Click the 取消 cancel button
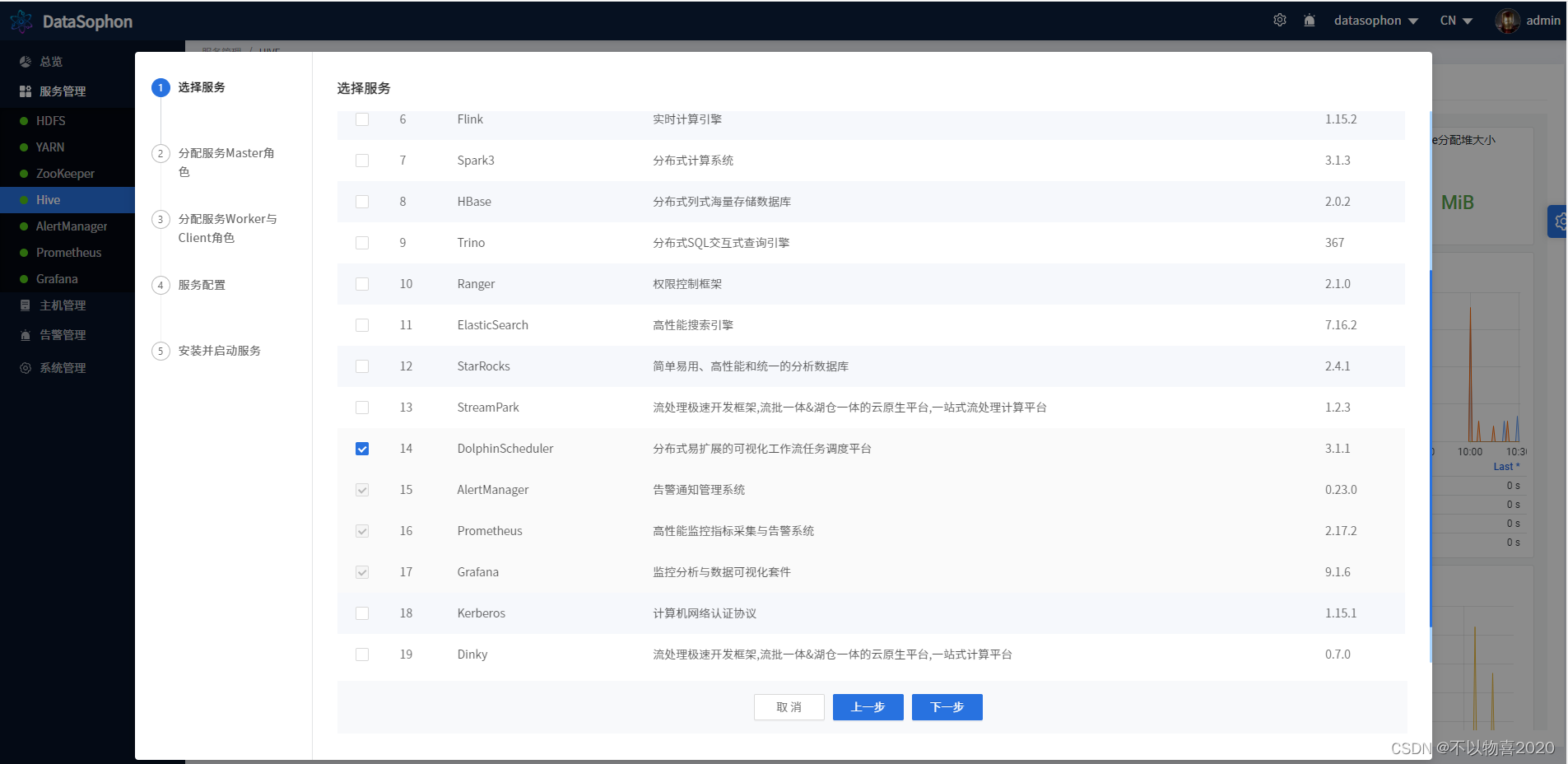Viewport: 1568px width, 764px height. (789, 707)
